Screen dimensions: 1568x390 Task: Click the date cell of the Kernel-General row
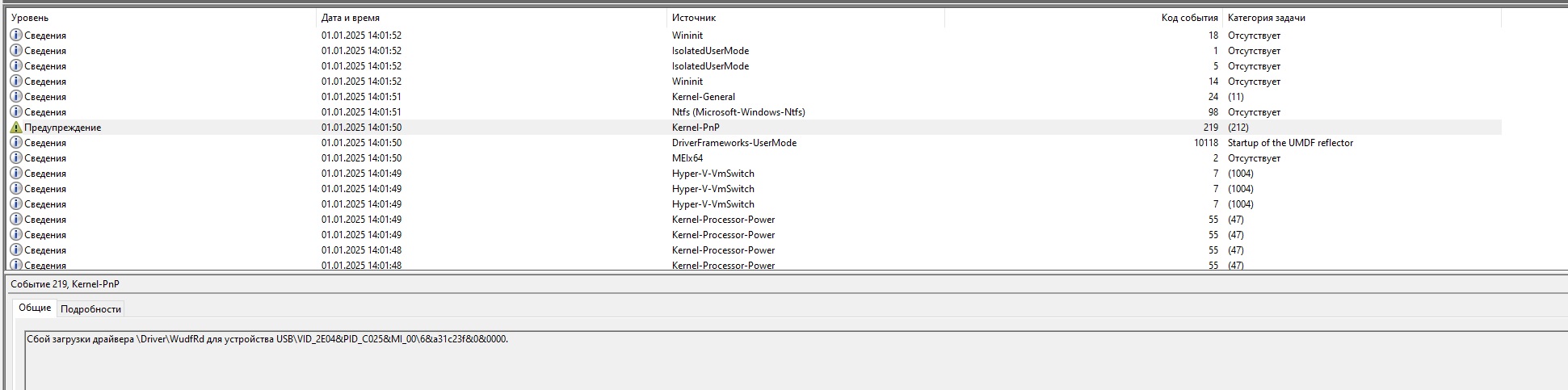pyautogui.click(x=361, y=97)
